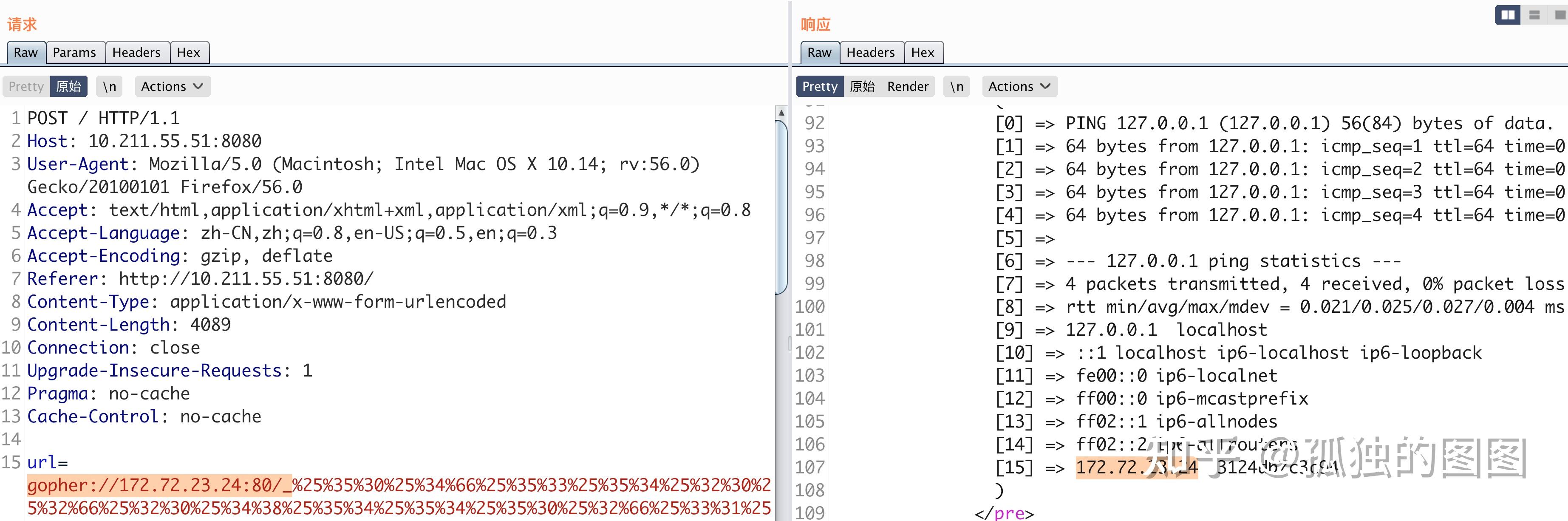This screenshot has height=521, width=1568.
Task: Click Render button in response panel
Action: point(908,86)
